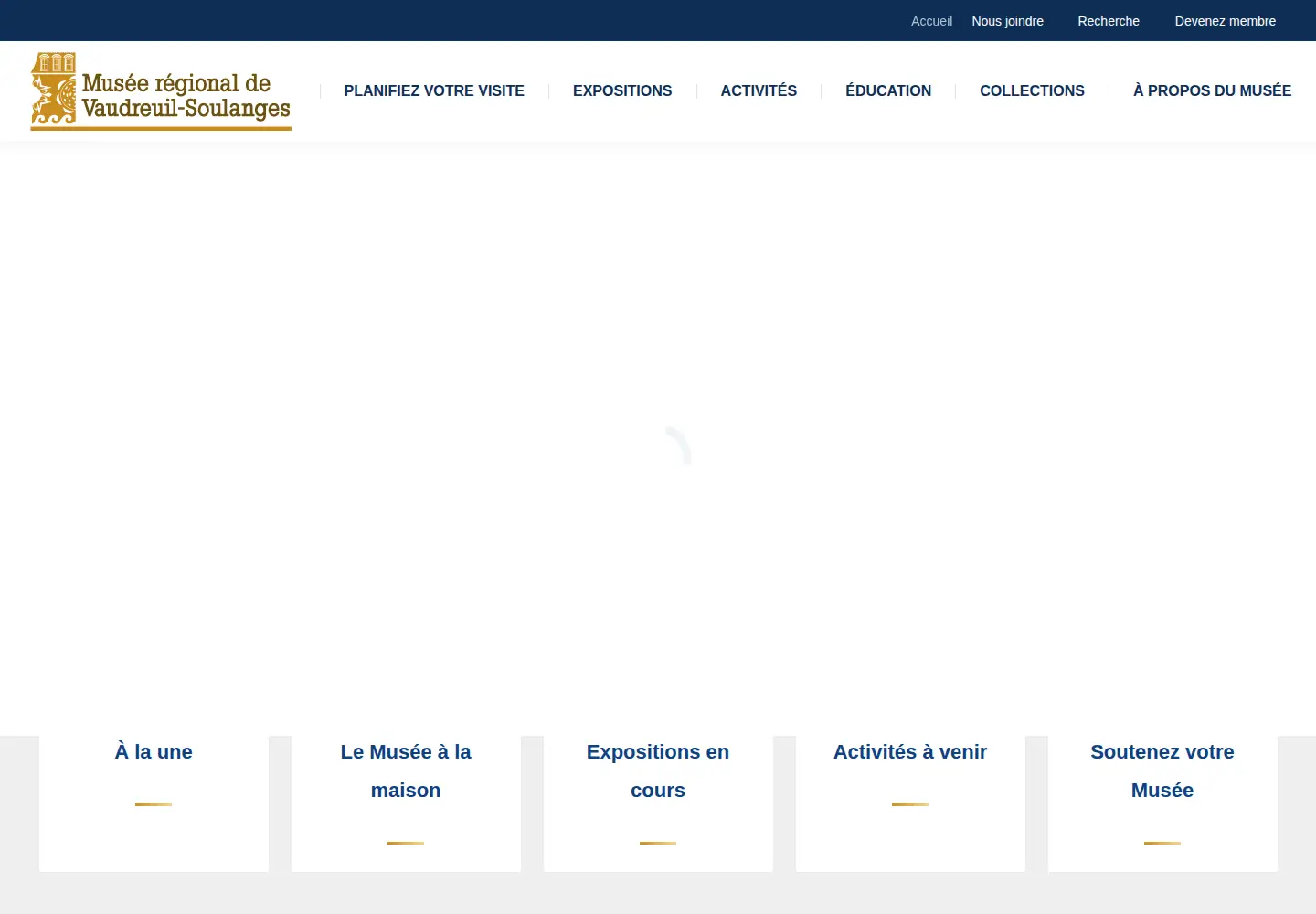Select the Expositions en cours card
This screenshot has width=1316, height=914.
tap(658, 803)
